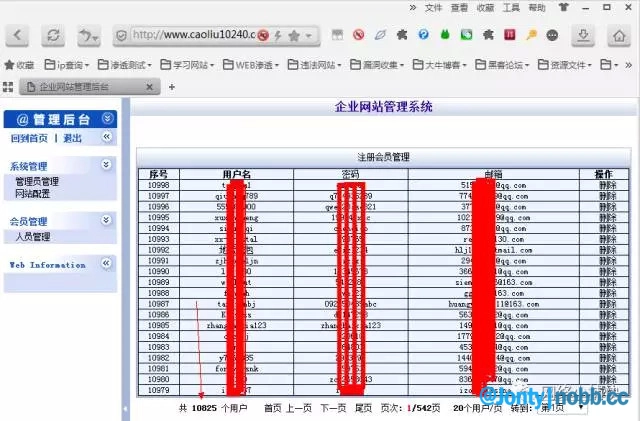Open a new tab with the plus icon
Image resolution: width=640 pixels, height=421 pixels.
pos(171,87)
